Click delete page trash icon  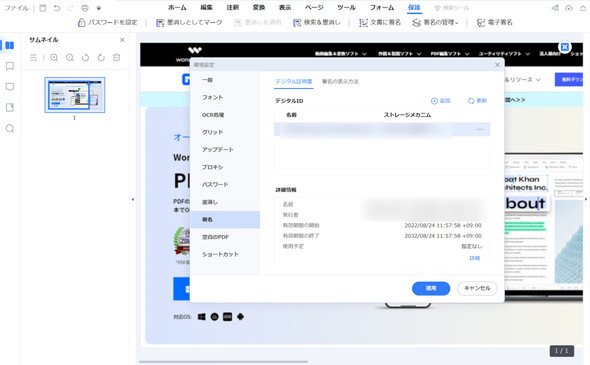(x=117, y=58)
